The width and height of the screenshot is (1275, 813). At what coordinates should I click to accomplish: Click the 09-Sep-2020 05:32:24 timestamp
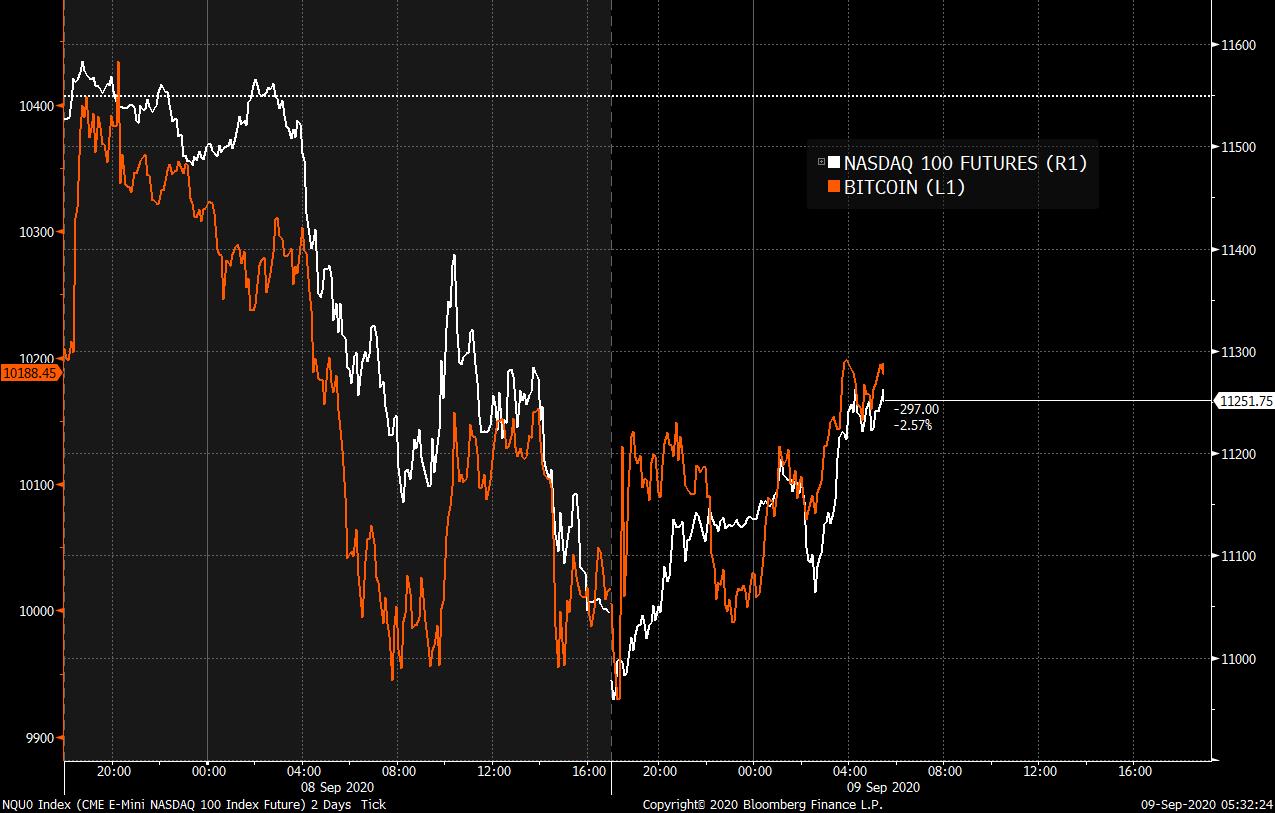click(1208, 804)
